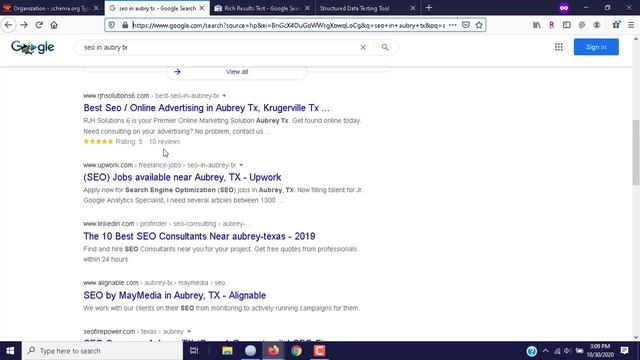Screen dimensions: 640x360
Task: Open the volume control in the tray
Action: [x=568, y=351]
